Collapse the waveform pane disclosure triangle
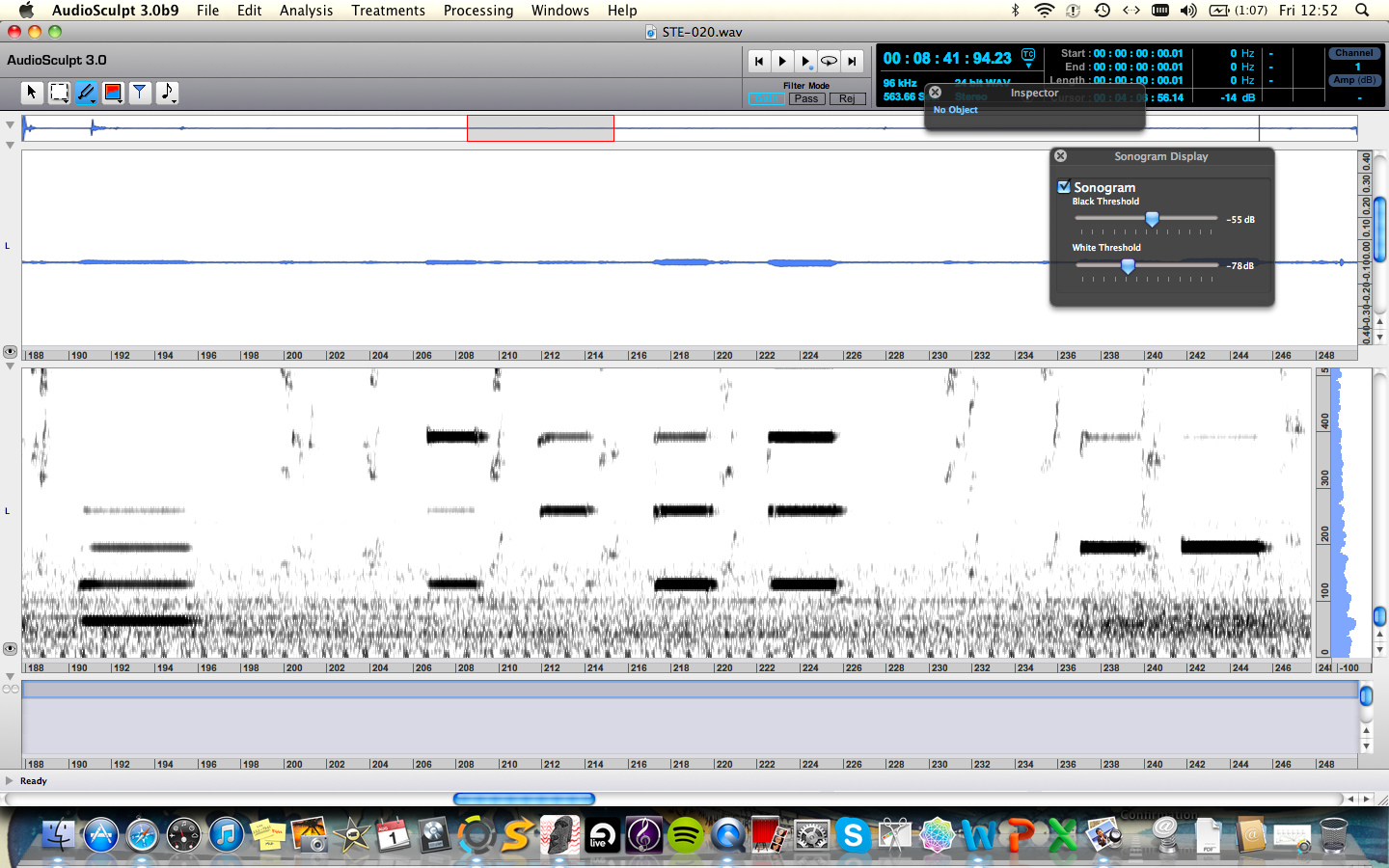1389x868 pixels. coord(10,146)
